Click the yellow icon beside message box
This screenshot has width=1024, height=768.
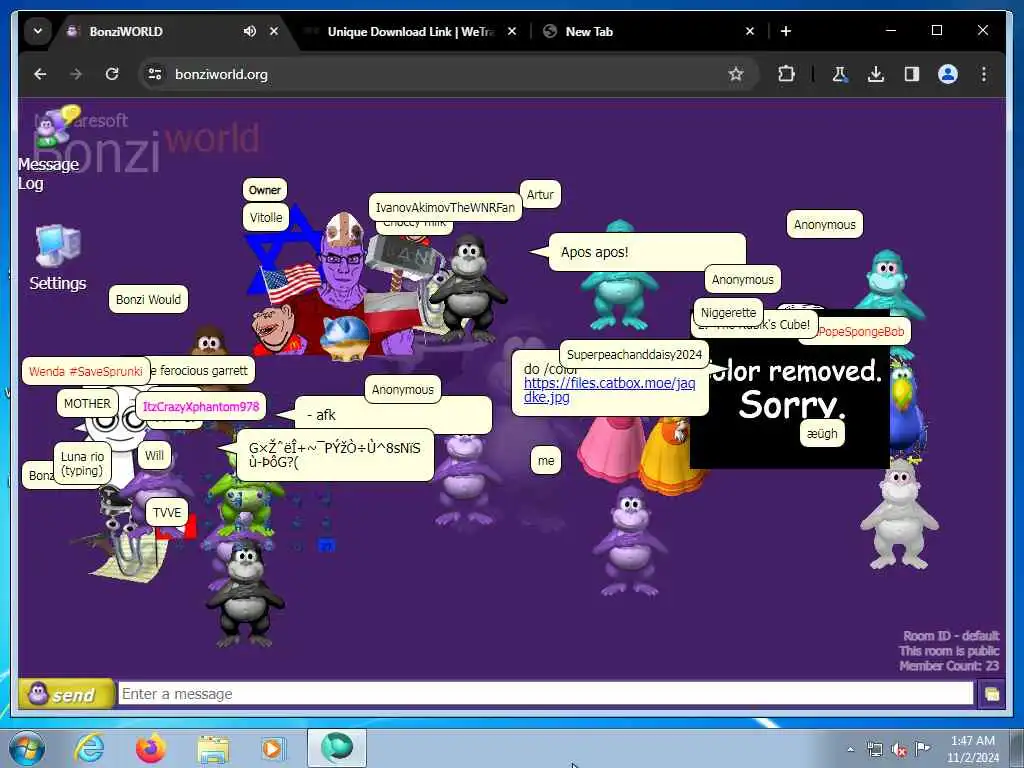(x=991, y=694)
